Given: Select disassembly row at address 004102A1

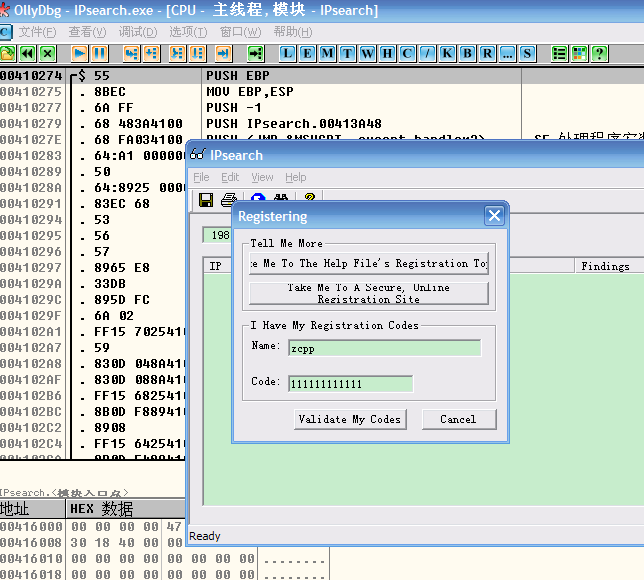Looking at the screenshot, I should [93, 332].
